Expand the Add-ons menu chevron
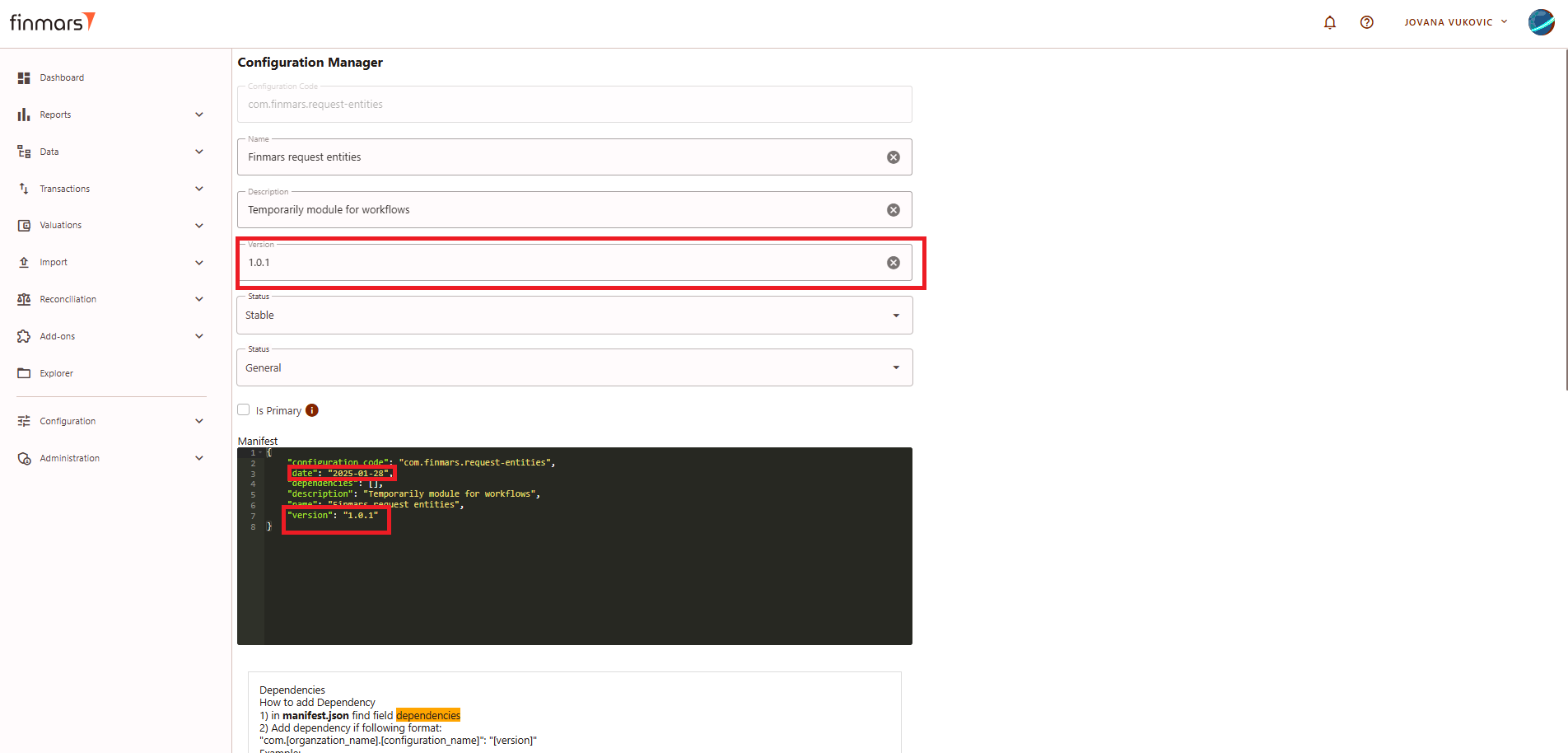 tap(199, 336)
